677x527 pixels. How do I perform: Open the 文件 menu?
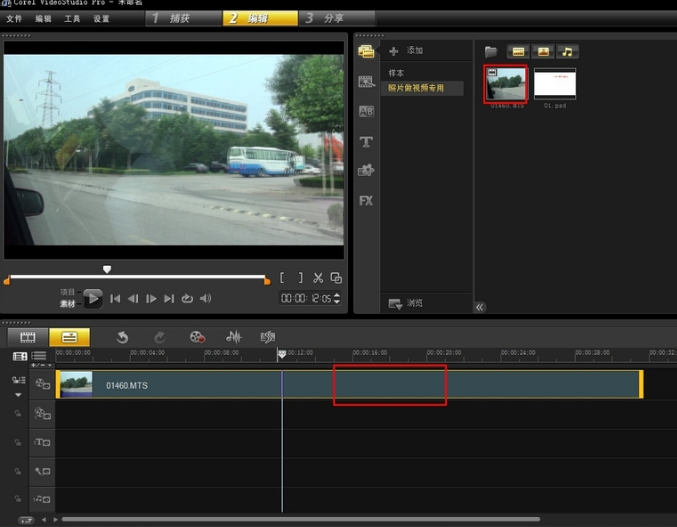[14, 19]
